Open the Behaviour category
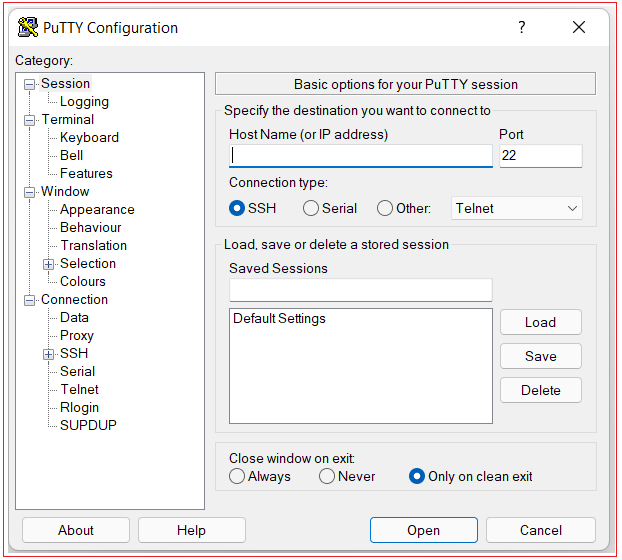This screenshot has height=560, width=622. (90, 227)
